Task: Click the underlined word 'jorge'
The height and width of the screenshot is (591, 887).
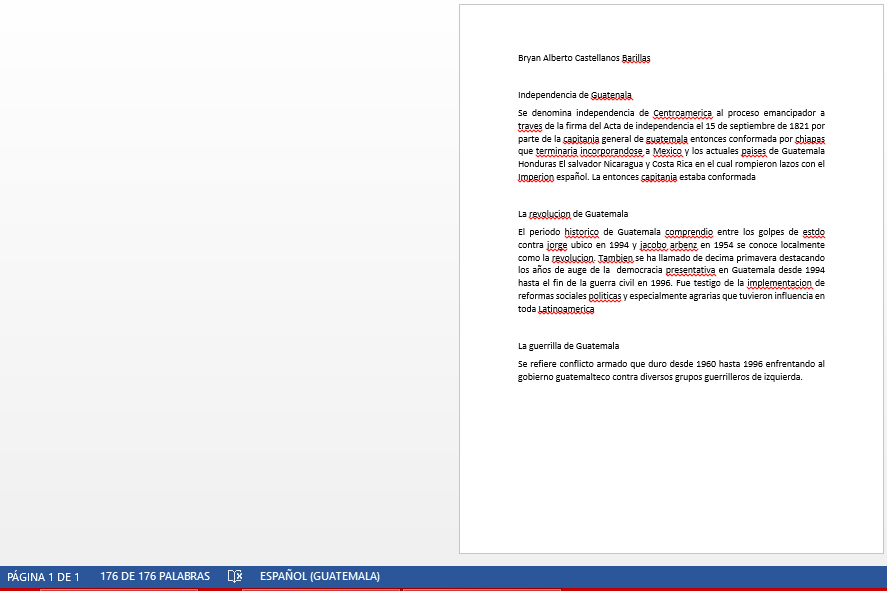Action: click(557, 245)
